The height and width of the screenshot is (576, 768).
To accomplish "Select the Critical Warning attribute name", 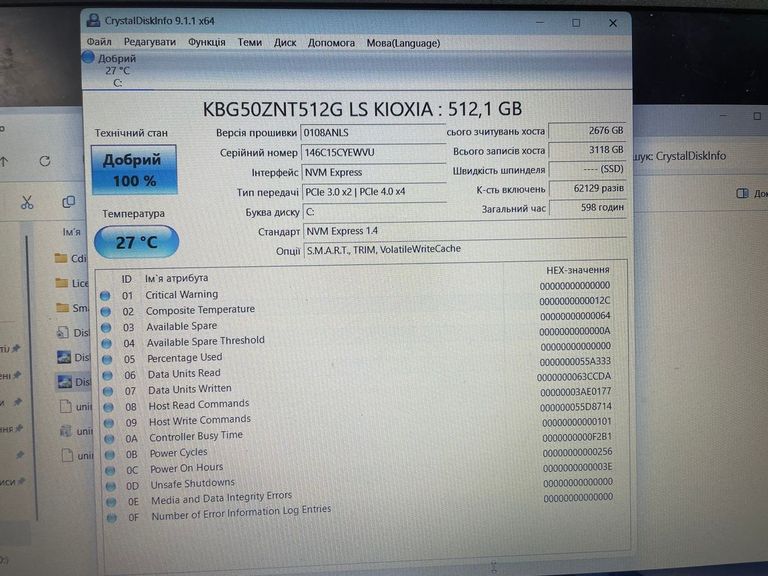I will click(x=182, y=294).
